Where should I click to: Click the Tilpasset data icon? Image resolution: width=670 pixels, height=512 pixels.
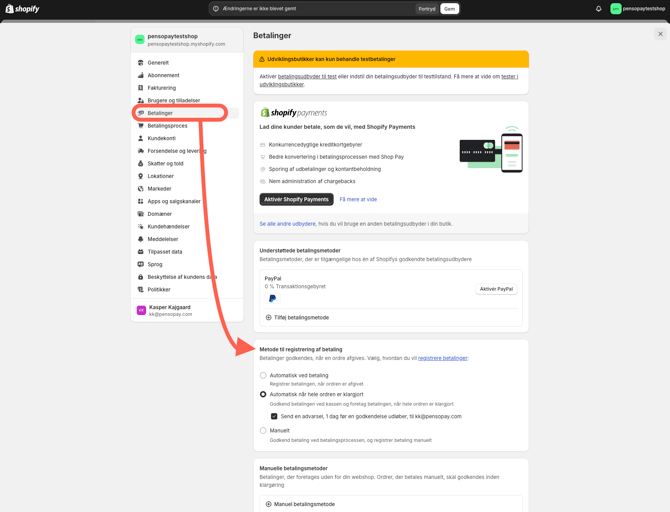[x=141, y=252]
